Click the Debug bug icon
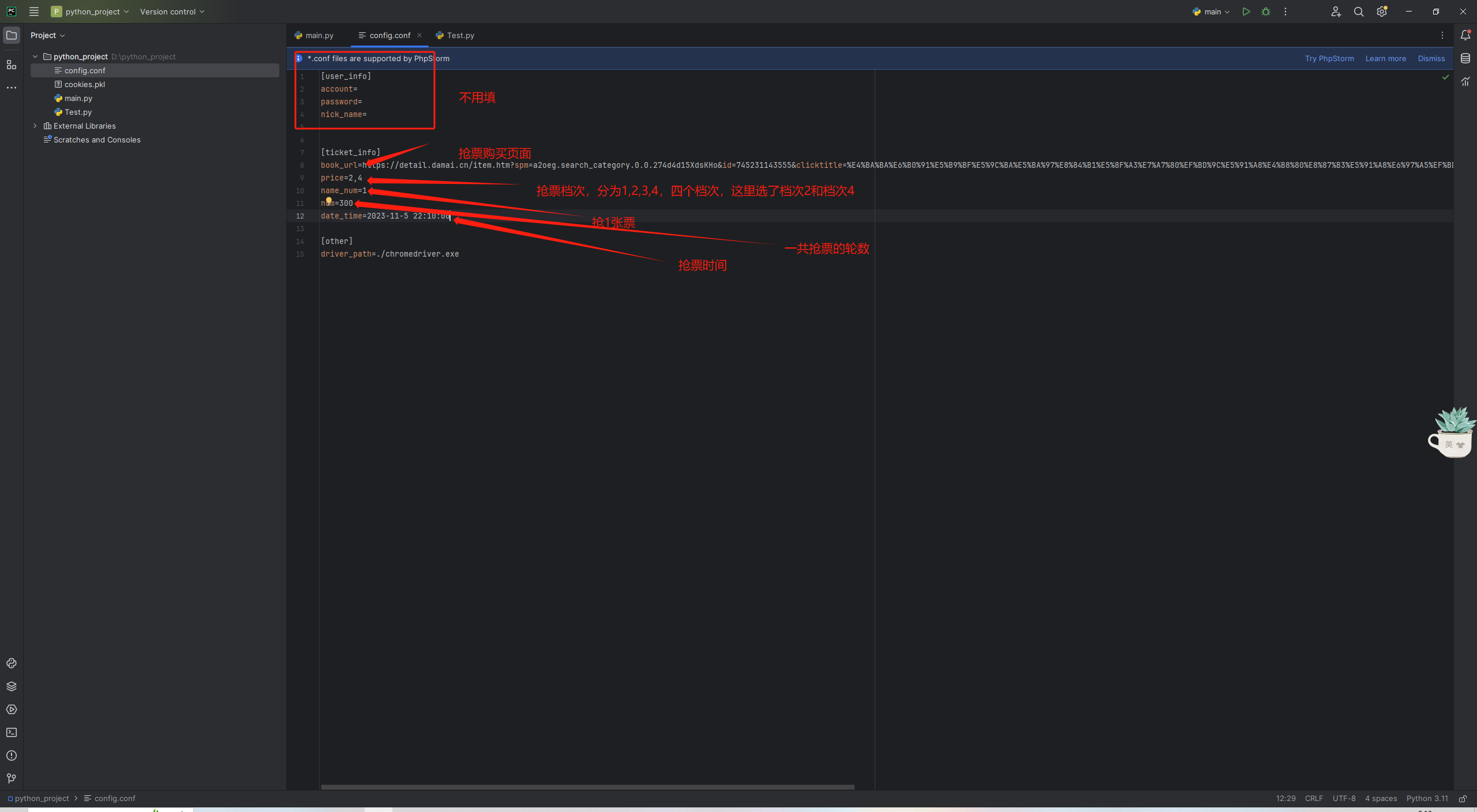The width and height of the screenshot is (1477, 812). point(1266,12)
